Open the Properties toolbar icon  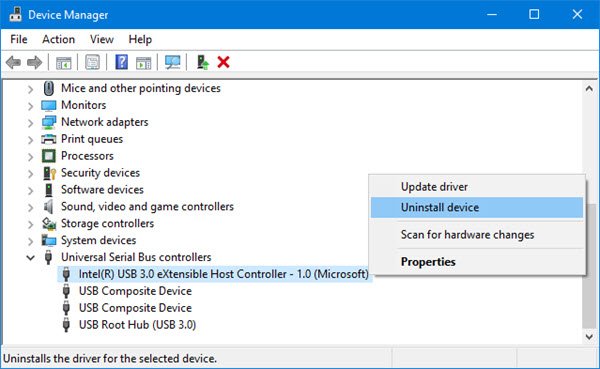click(92, 62)
